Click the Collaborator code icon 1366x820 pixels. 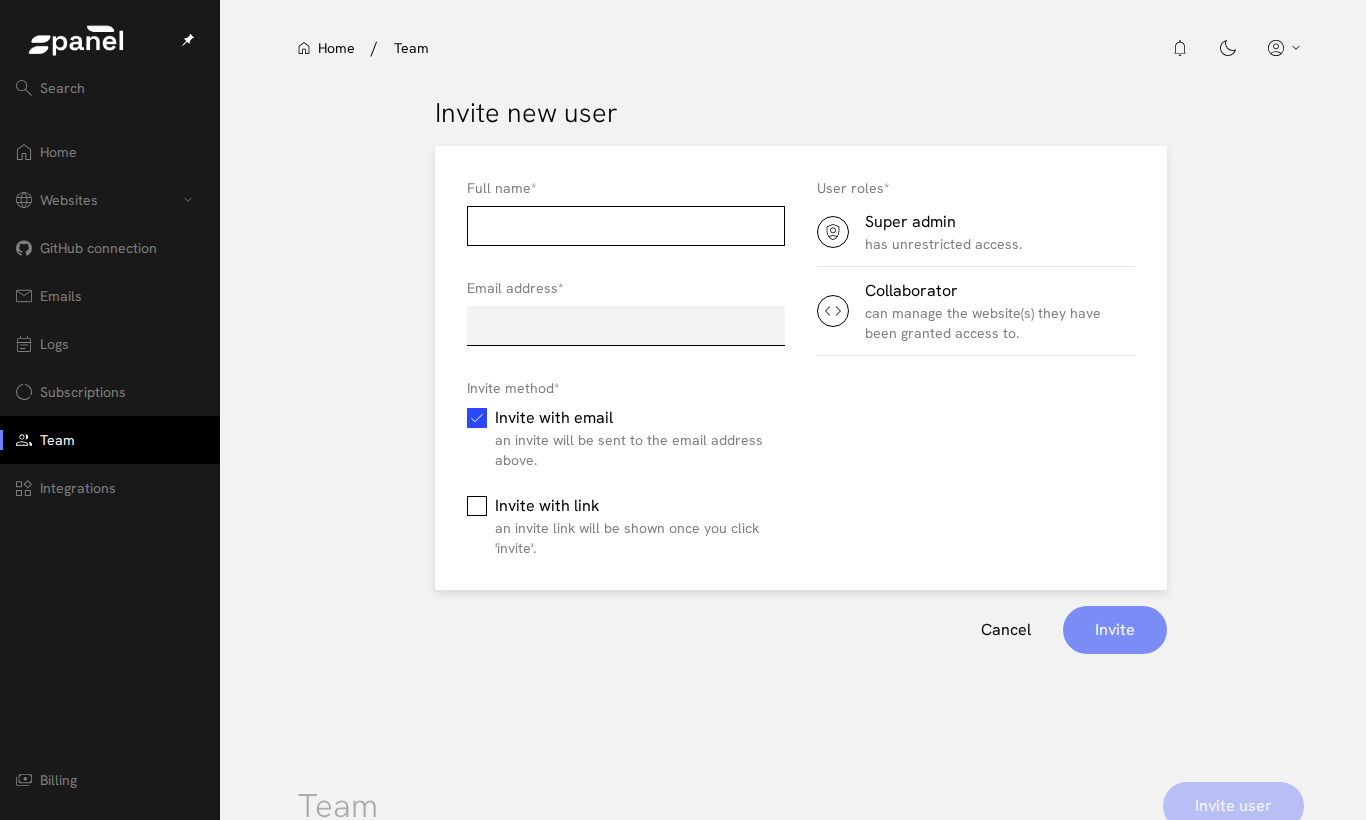coord(833,311)
